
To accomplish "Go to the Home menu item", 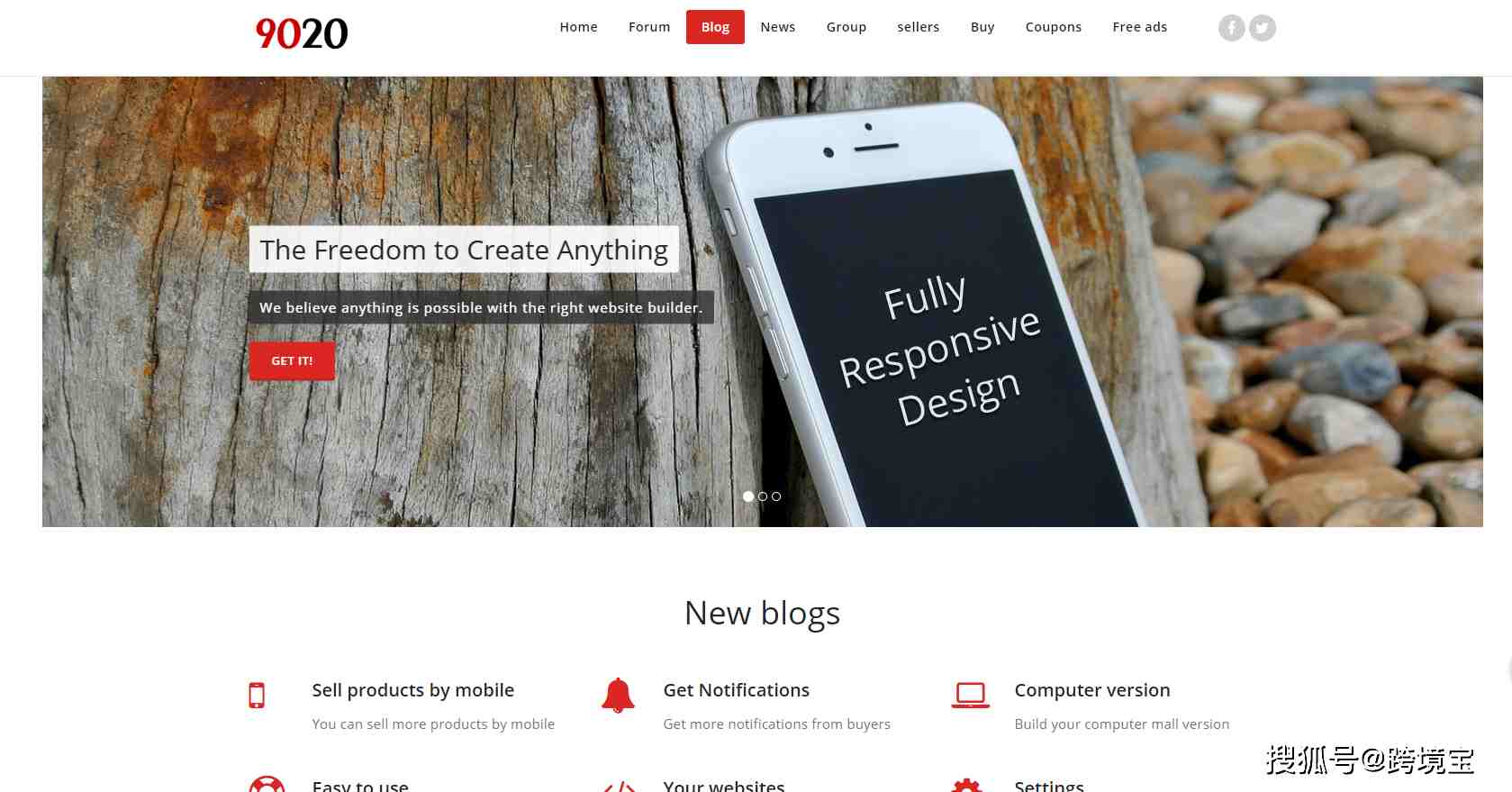I will click(x=578, y=27).
